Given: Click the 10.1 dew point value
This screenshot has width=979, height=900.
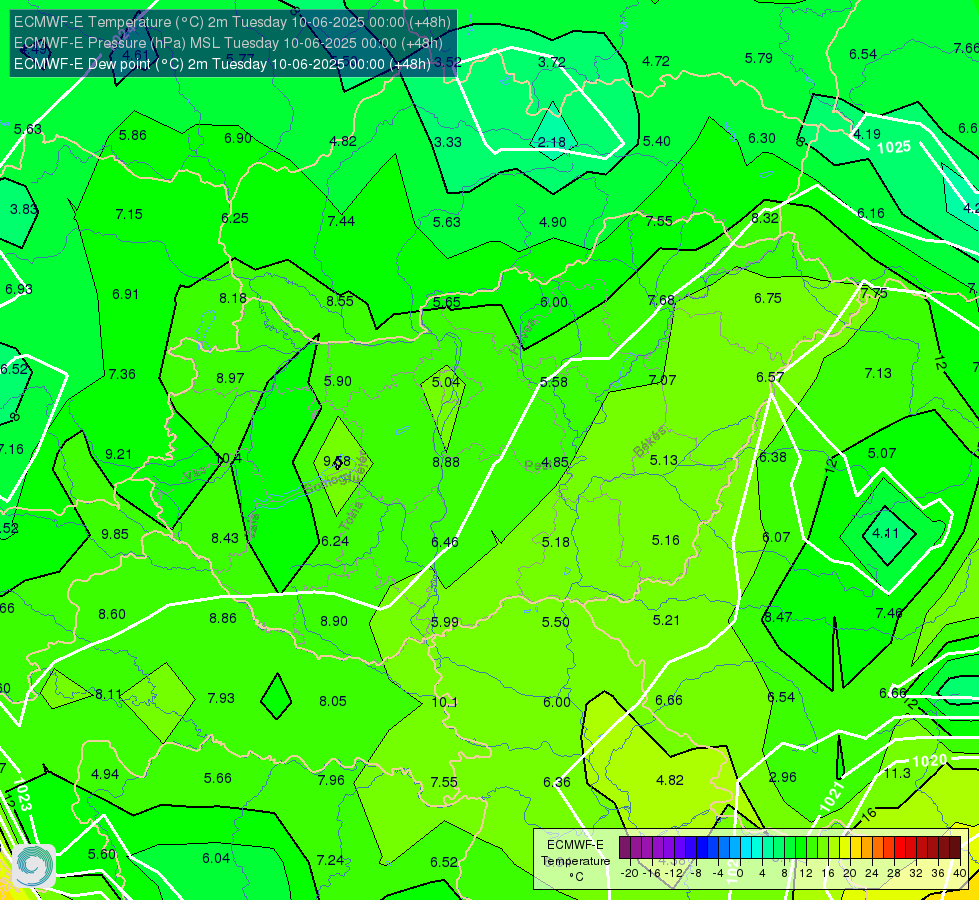Looking at the screenshot, I should point(445,702).
